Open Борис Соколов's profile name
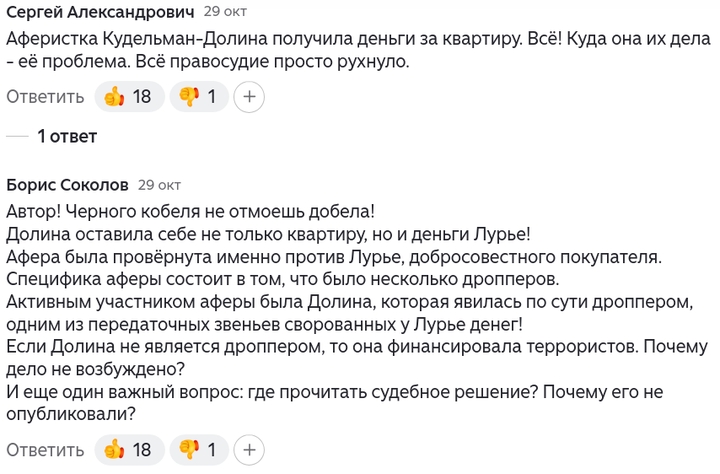 [67, 185]
